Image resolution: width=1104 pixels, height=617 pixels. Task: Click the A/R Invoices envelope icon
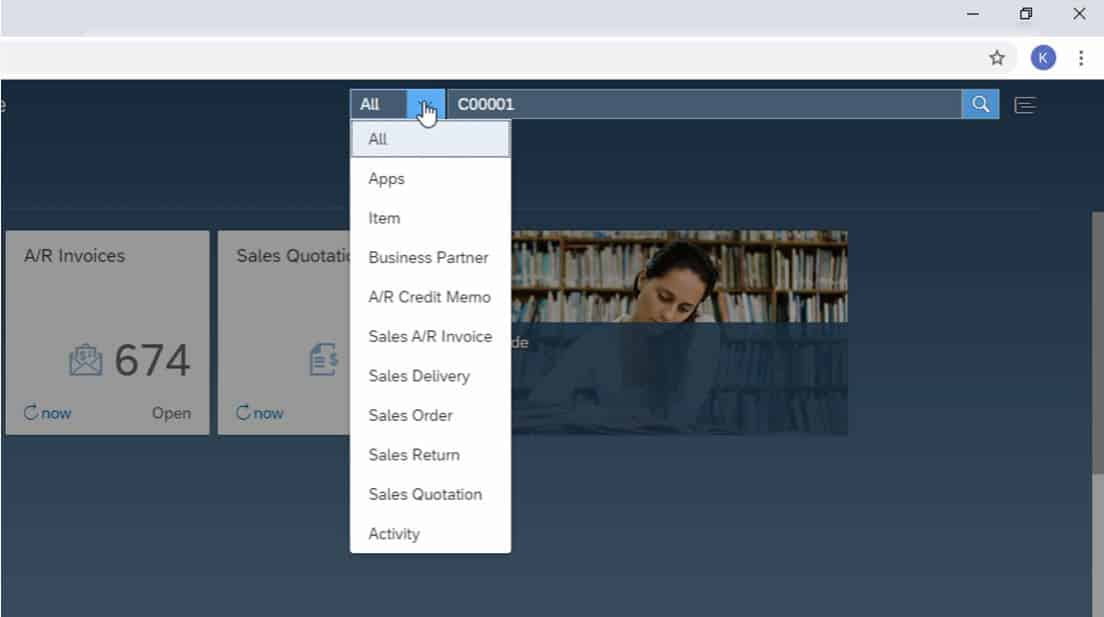tap(86, 361)
